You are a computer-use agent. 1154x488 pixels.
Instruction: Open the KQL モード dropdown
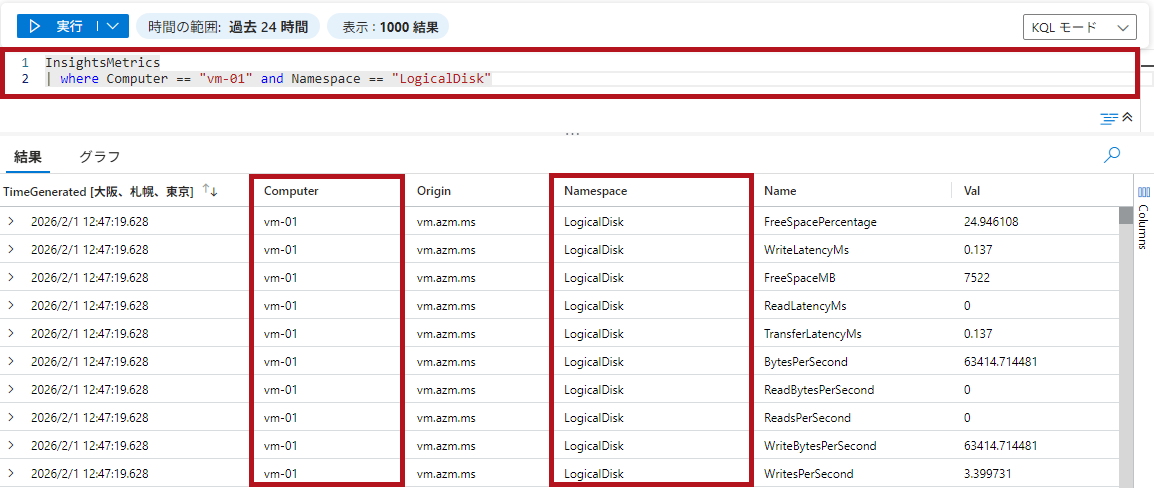[1079, 27]
